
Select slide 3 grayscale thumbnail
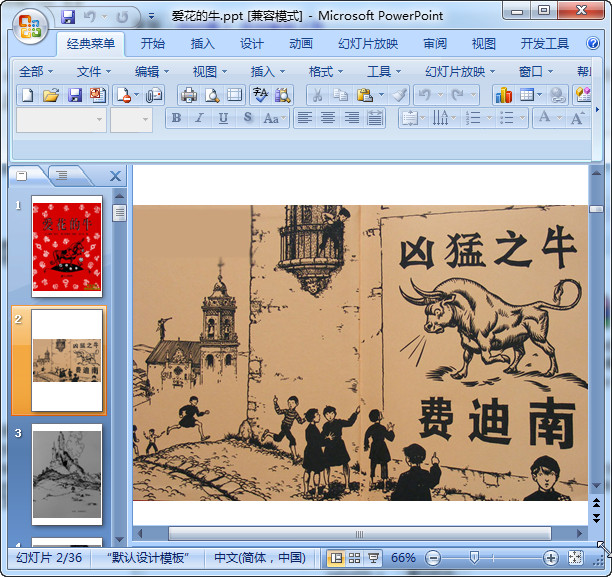coord(67,475)
